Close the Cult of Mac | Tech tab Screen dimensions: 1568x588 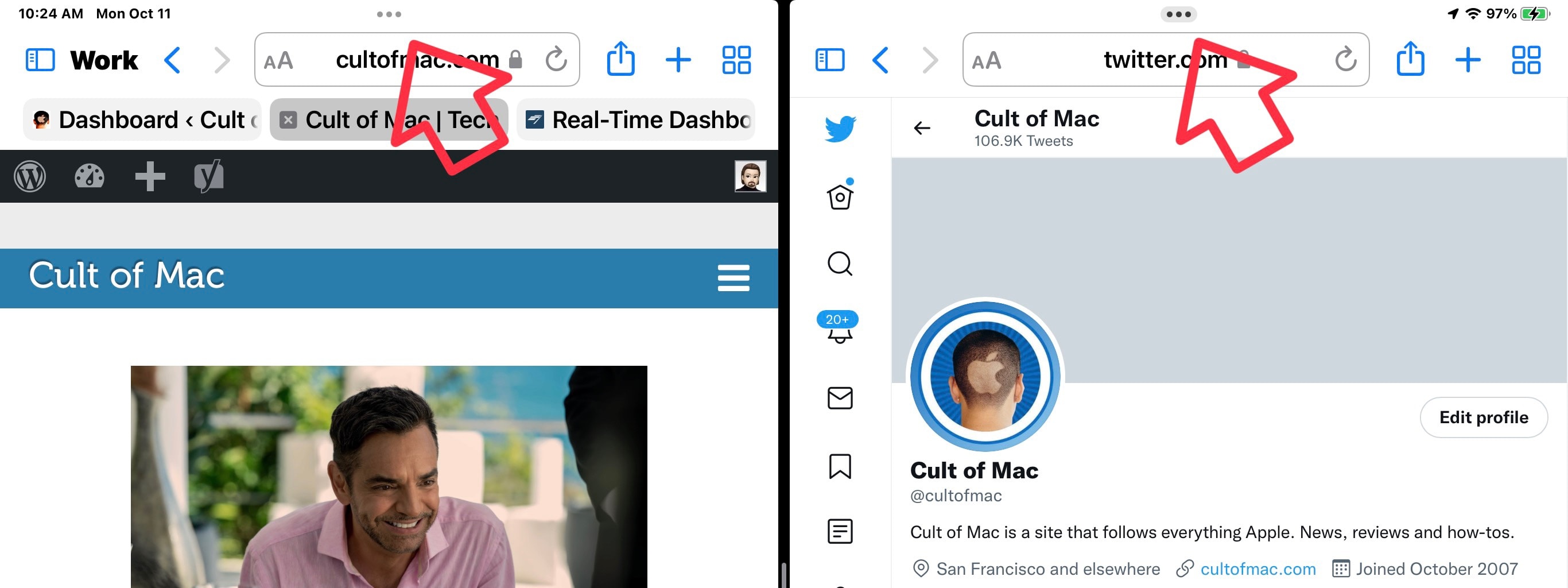[288, 120]
